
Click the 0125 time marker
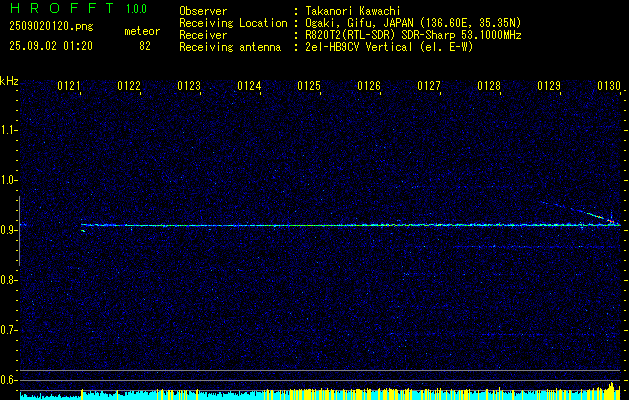click(x=309, y=85)
